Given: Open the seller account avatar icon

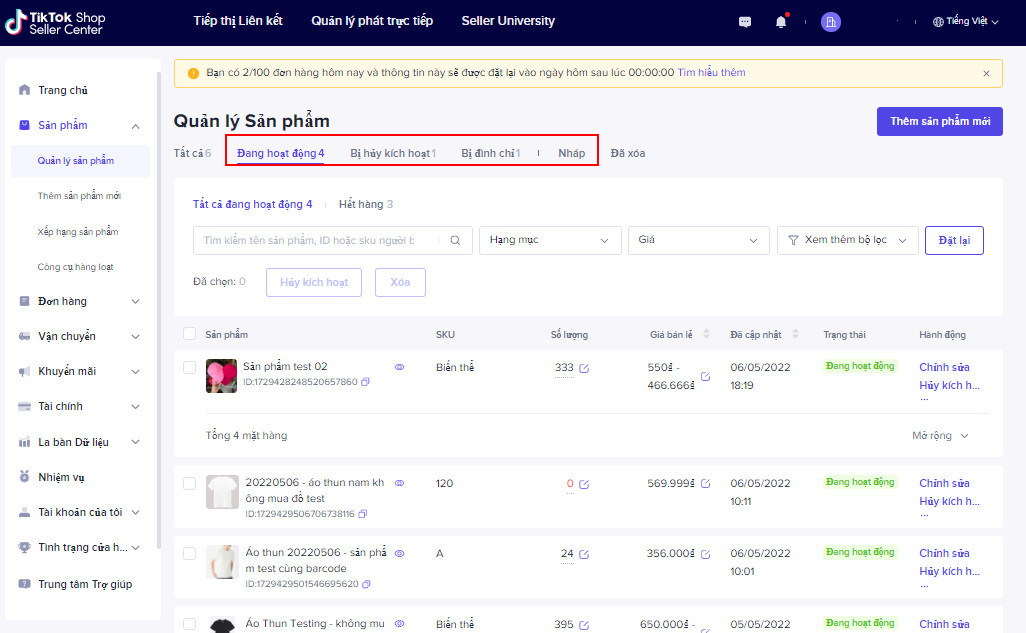Looking at the screenshot, I should point(830,21).
